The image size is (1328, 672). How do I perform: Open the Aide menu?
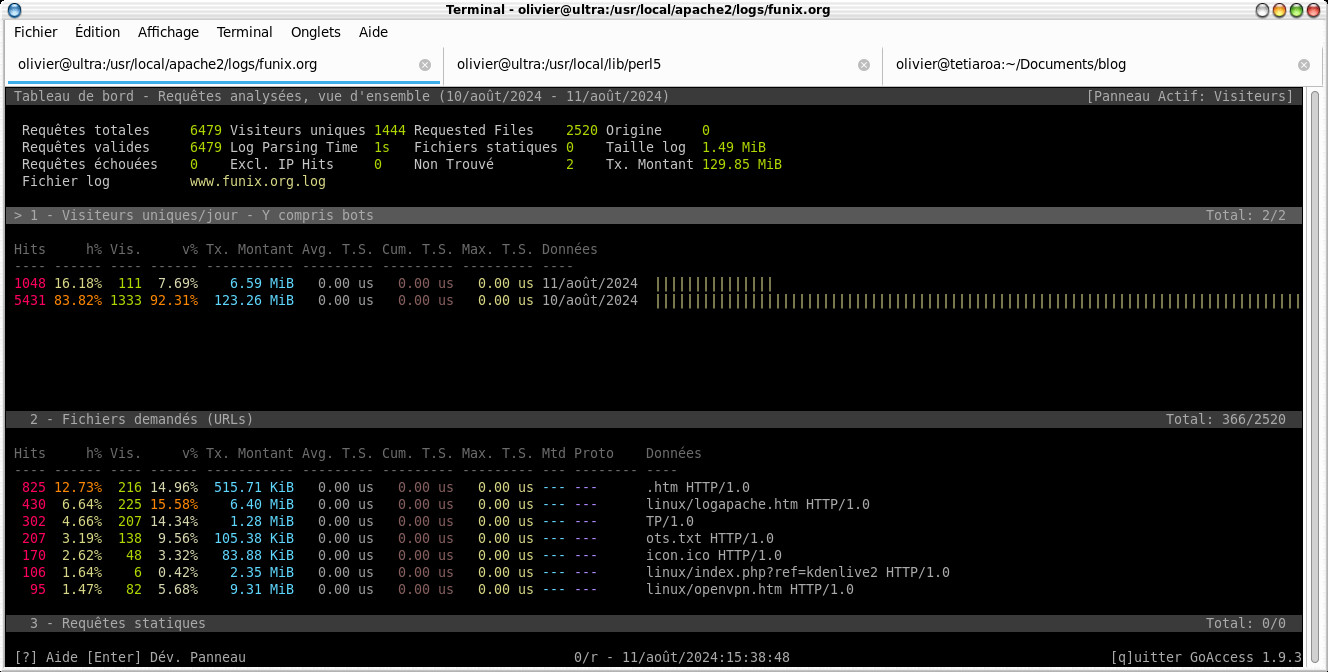pyautogui.click(x=373, y=32)
